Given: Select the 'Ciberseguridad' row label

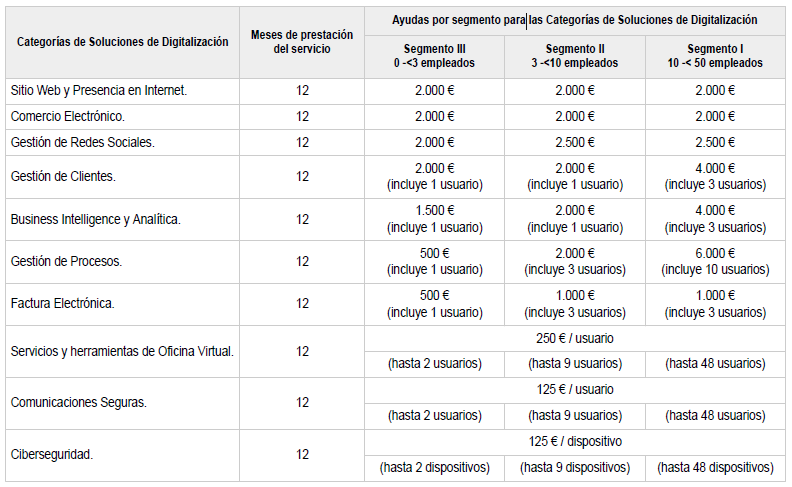Looking at the screenshot, I should tap(122, 455).
